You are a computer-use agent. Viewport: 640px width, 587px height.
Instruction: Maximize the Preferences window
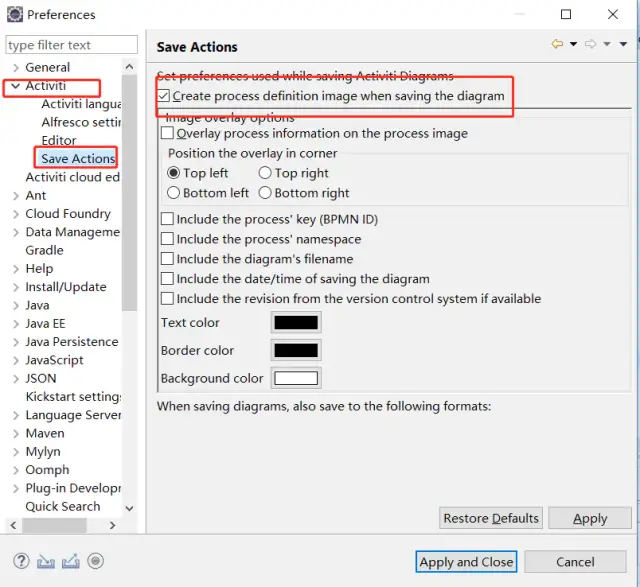click(566, 14)
